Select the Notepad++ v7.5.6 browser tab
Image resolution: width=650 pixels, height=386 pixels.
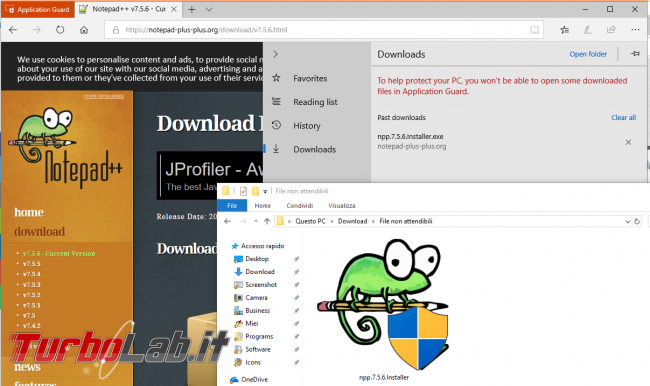point(128,9)
